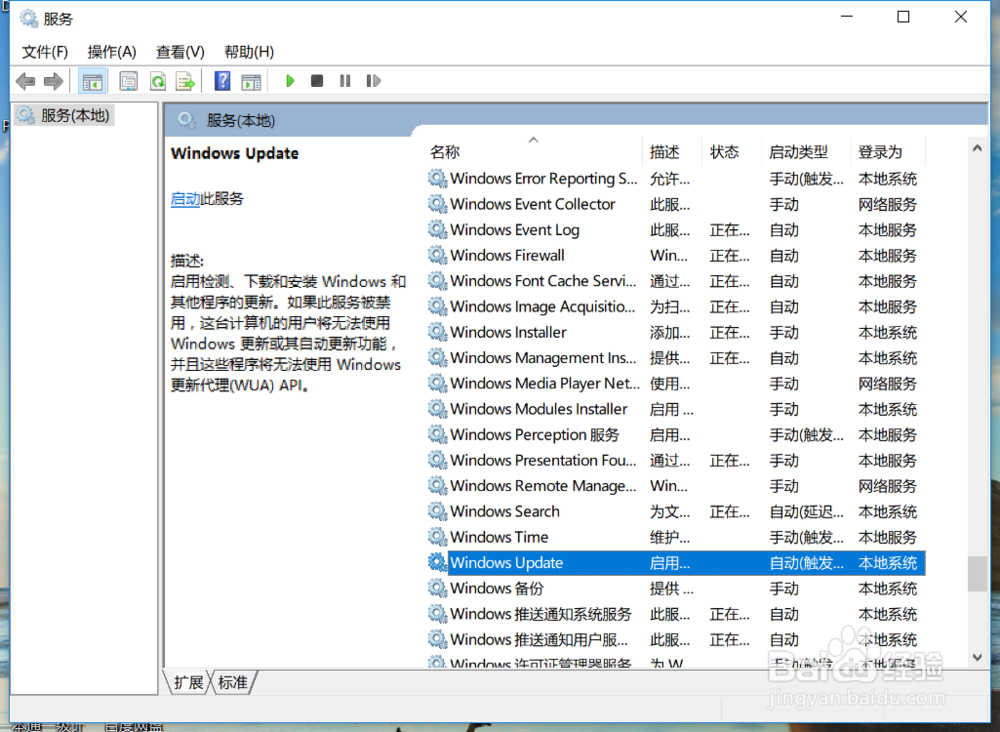Click 自动(触发... startup type of Windows Update
Image resolution: width=1000 pixels, height=732 pixels.
point(806,562)
